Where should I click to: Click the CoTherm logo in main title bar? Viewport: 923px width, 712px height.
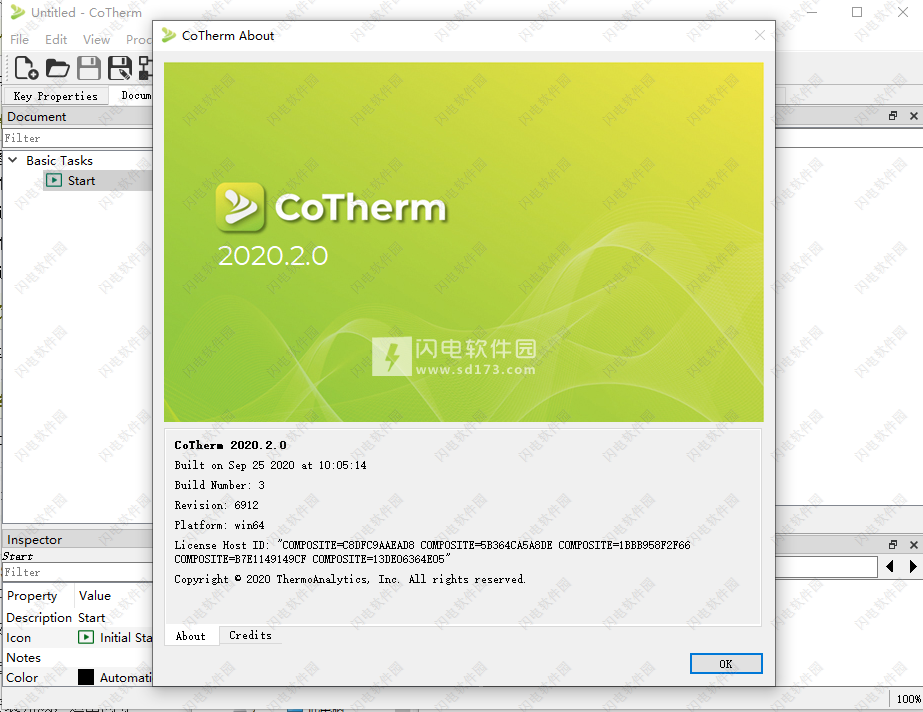point(18,12)
